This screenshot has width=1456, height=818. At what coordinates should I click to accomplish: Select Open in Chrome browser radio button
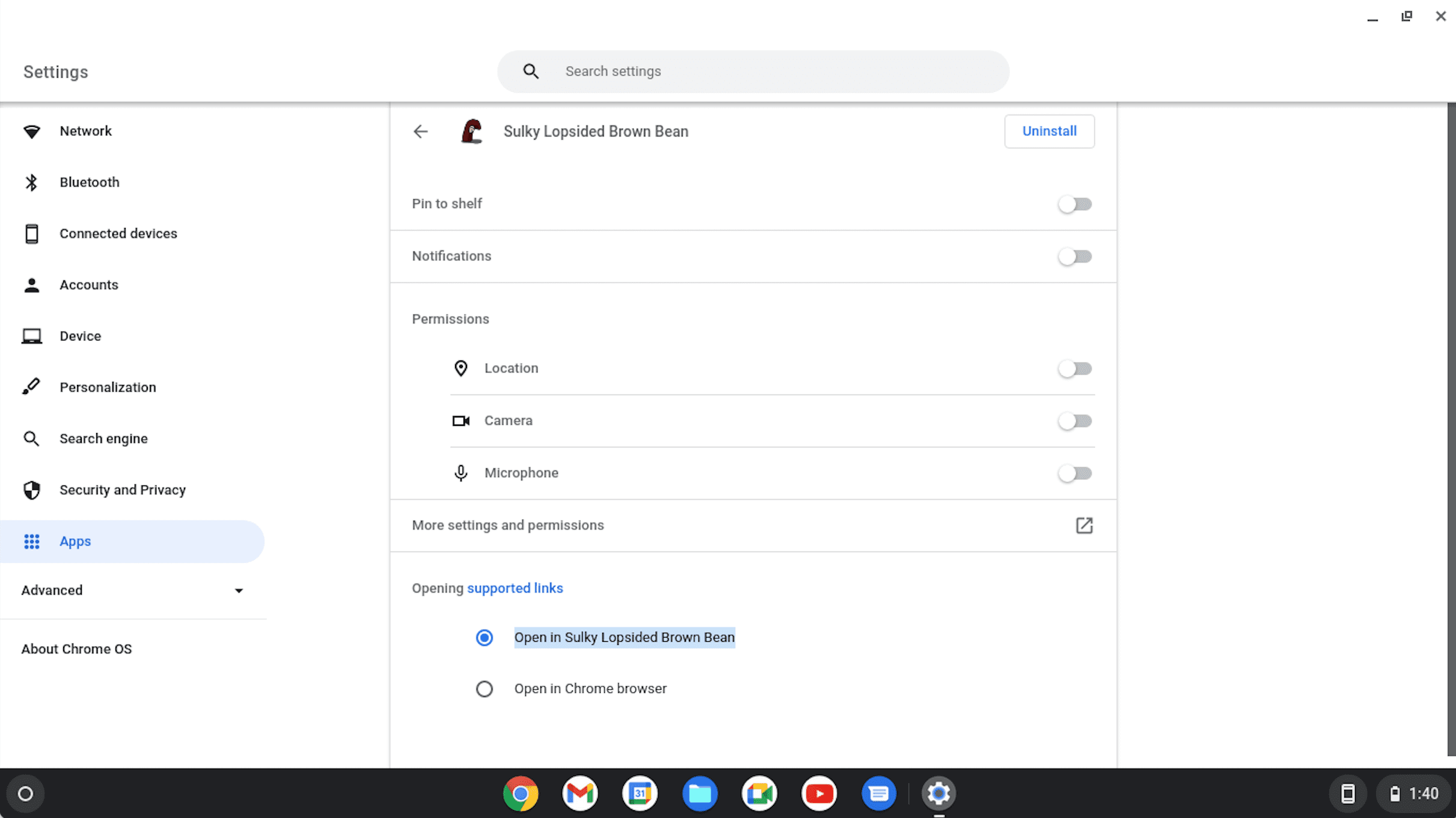point(484,688)
